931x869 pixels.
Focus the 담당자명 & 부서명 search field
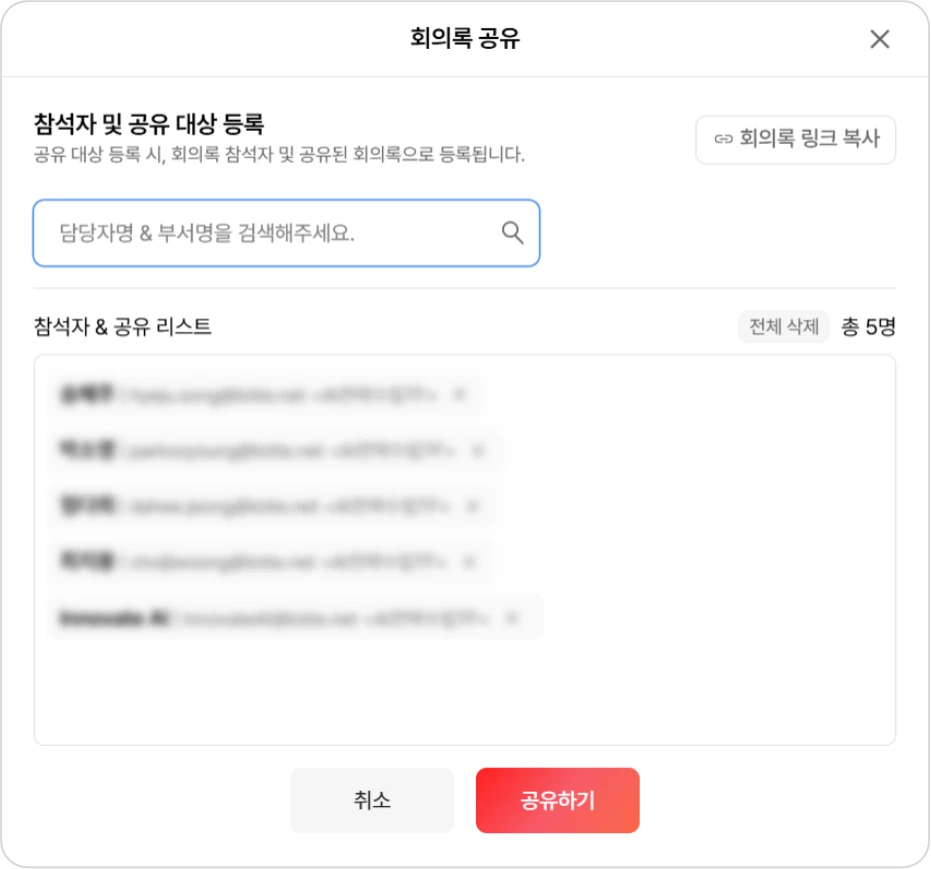pos(270,233)
